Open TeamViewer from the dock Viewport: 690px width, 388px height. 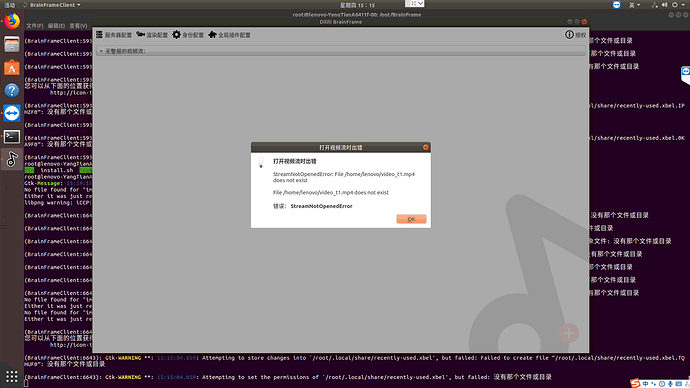(x=12, y=113)
